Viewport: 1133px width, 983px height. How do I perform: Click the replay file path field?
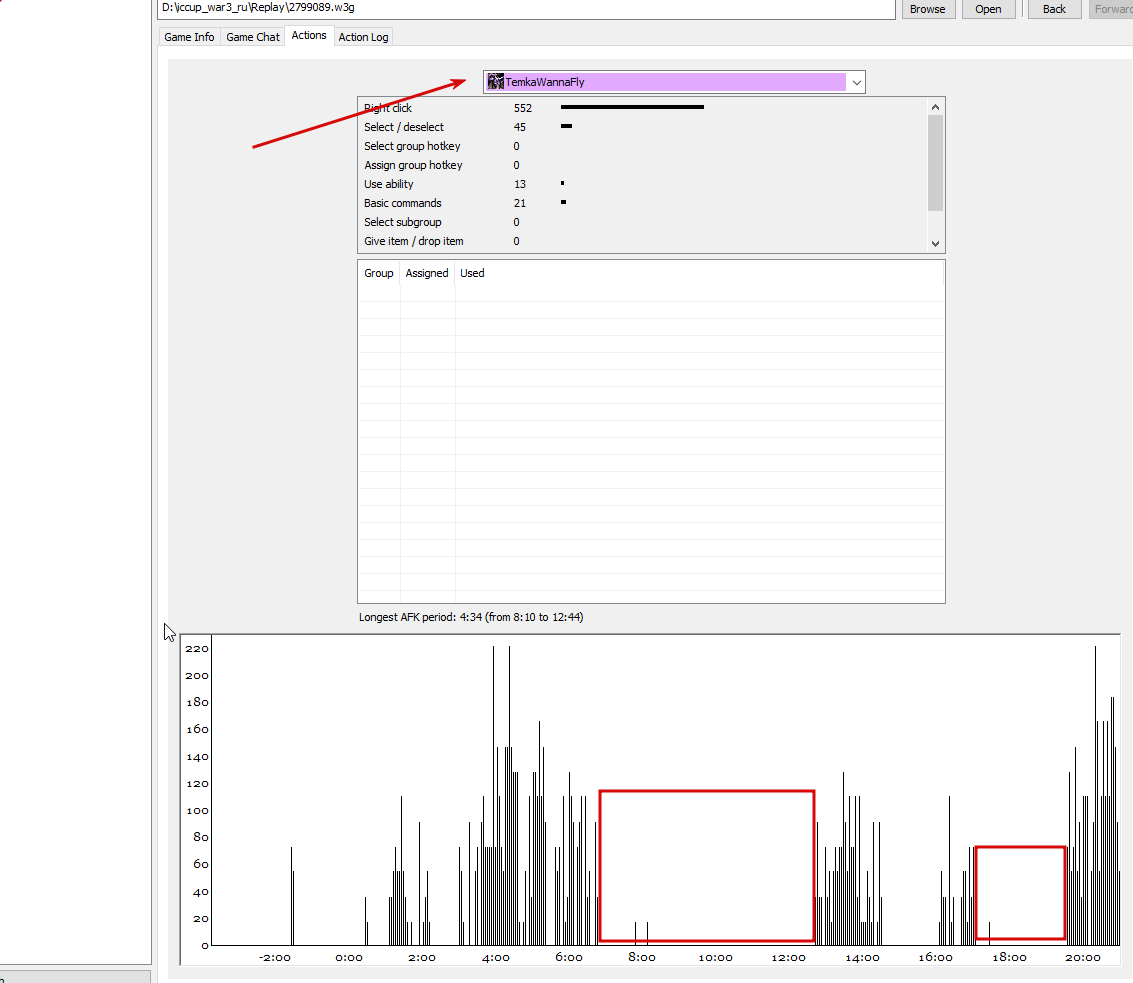526,8
